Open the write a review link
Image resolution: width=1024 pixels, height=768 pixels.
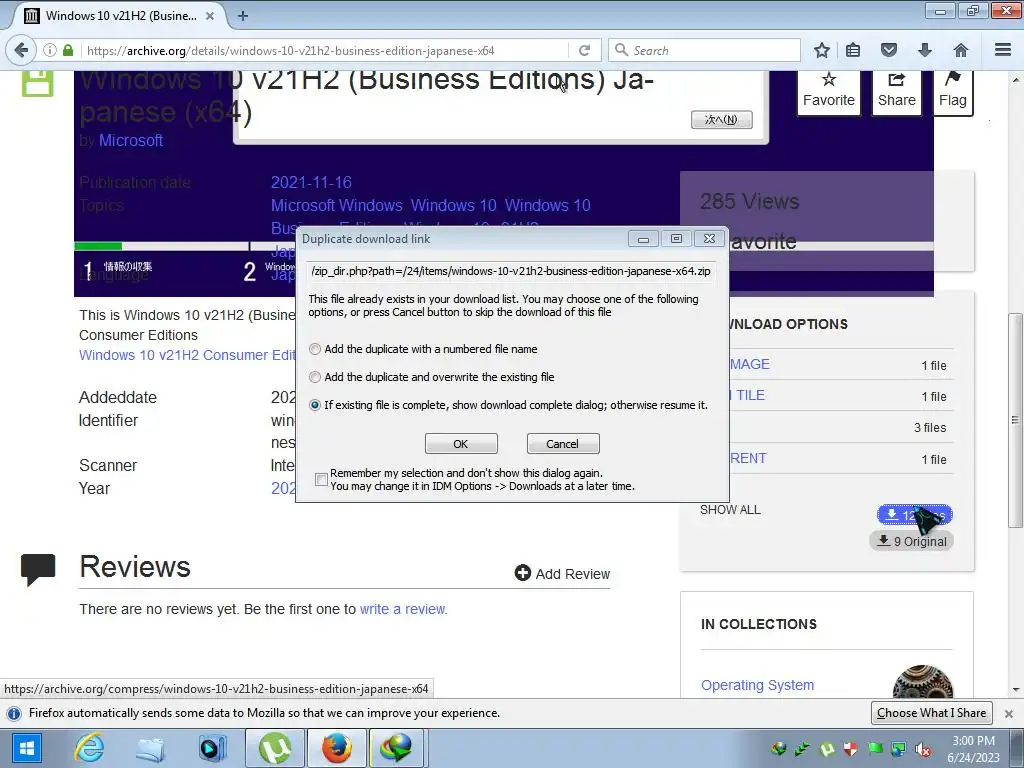coord(403,609)
